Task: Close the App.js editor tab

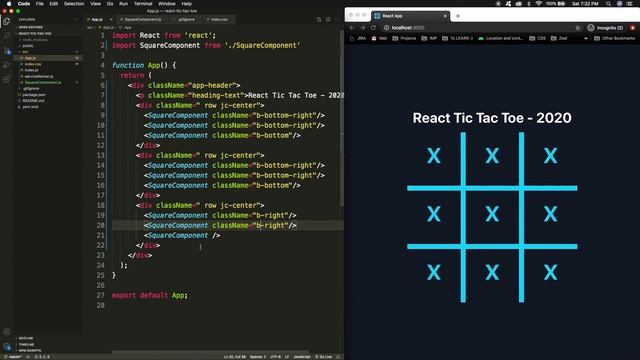Action: point(111,19)
